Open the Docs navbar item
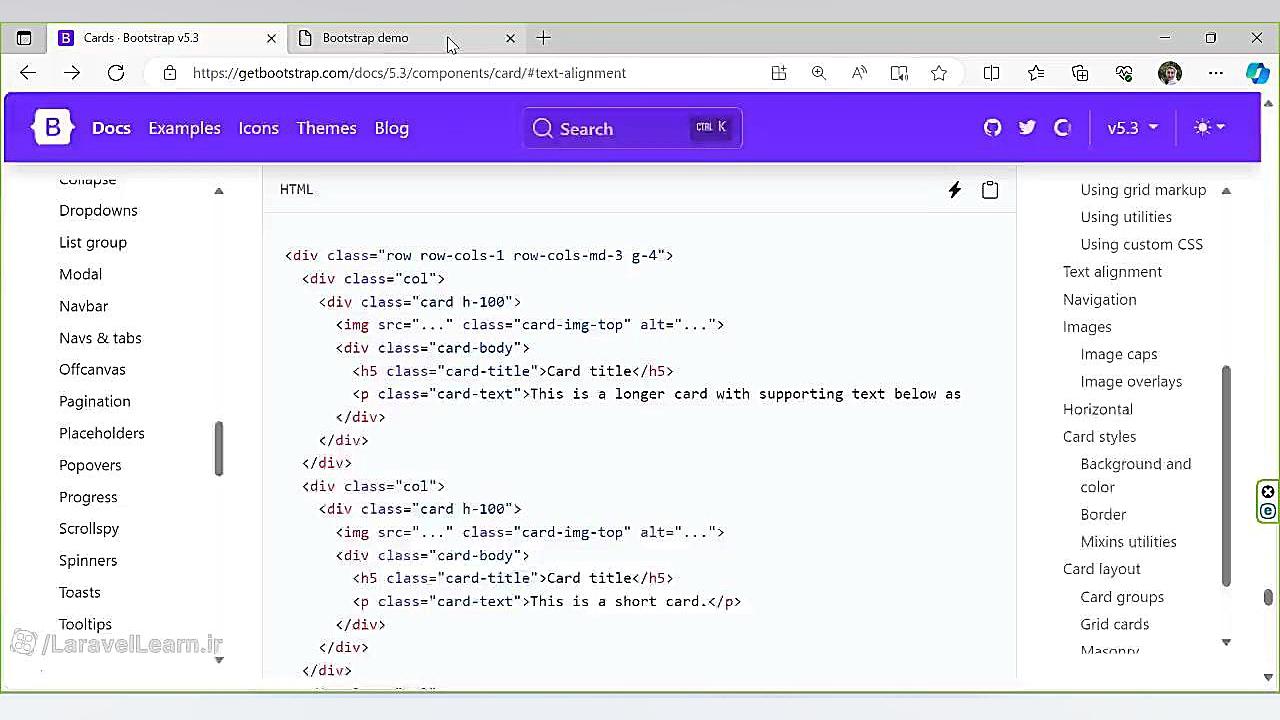Screen dimensions: 1280x720 pos(111,128)
